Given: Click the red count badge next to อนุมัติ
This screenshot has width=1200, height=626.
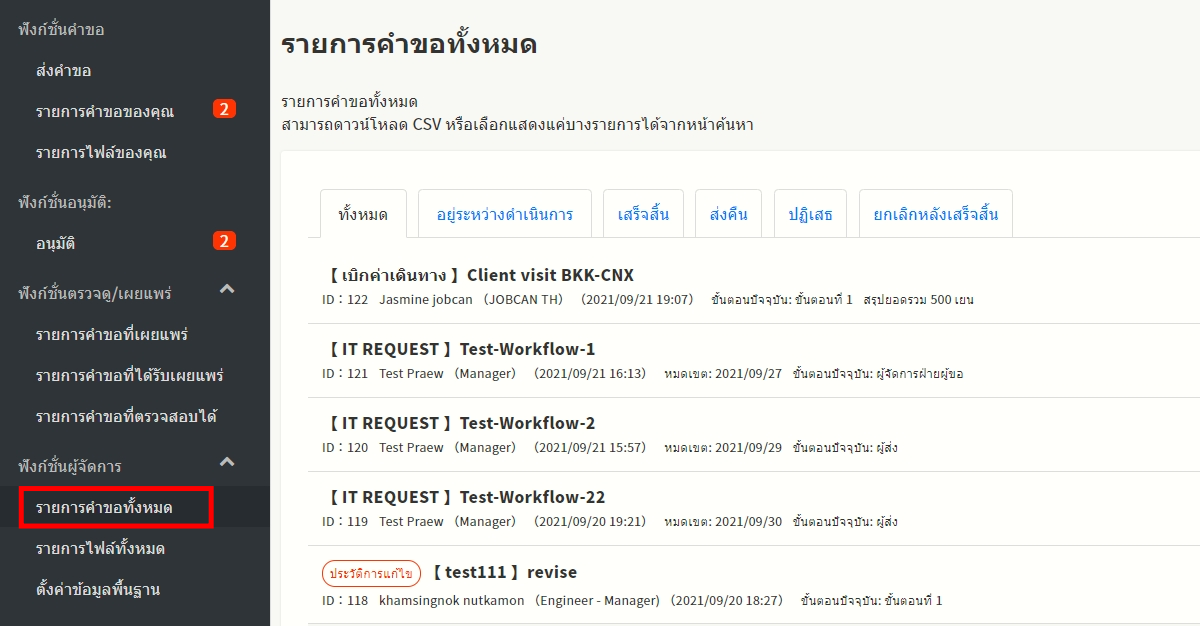Looking at the screenshot, I should coord(224,241).
